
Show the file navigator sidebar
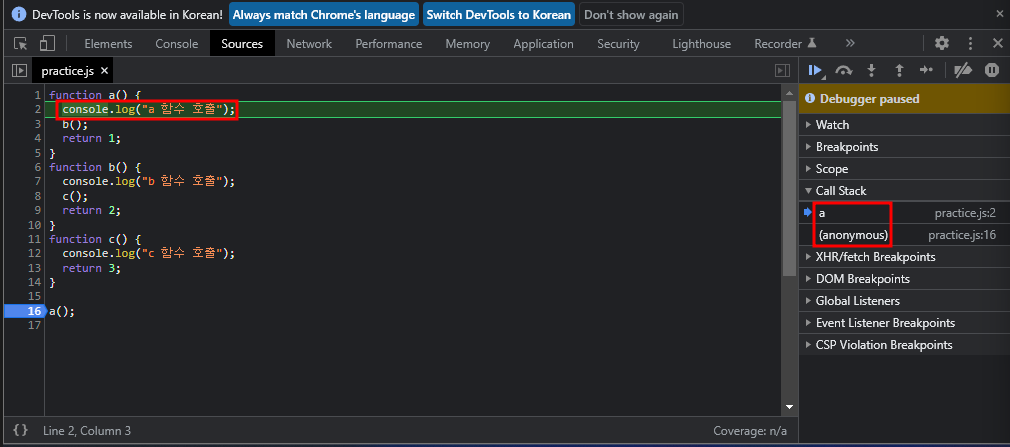coord(19,70)
